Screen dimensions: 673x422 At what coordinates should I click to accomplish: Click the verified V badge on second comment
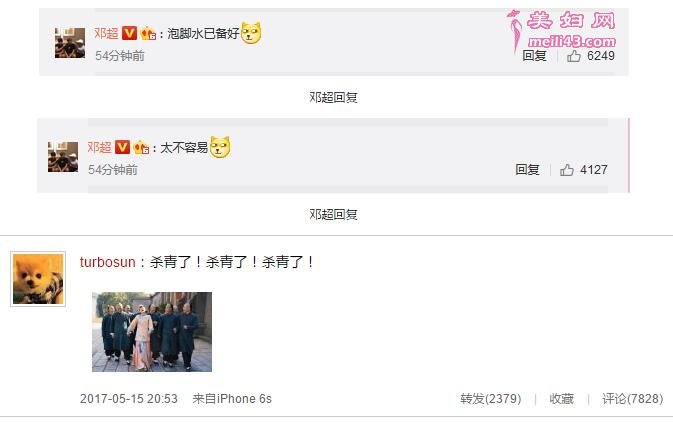click(x=122, y=147)
